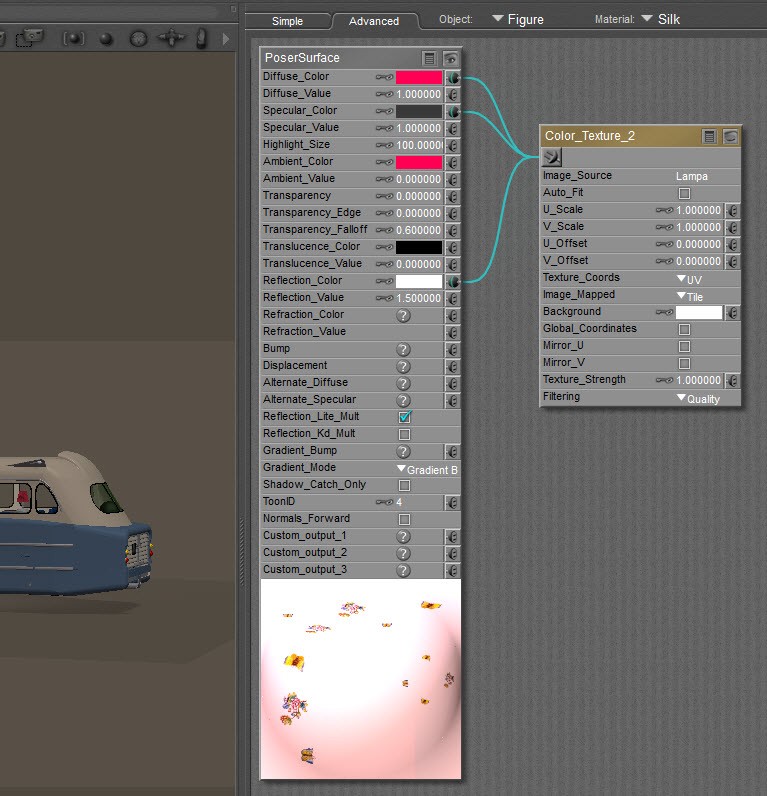
Task: Click the PoserSurface node title bar
Action: pos(360,58)
